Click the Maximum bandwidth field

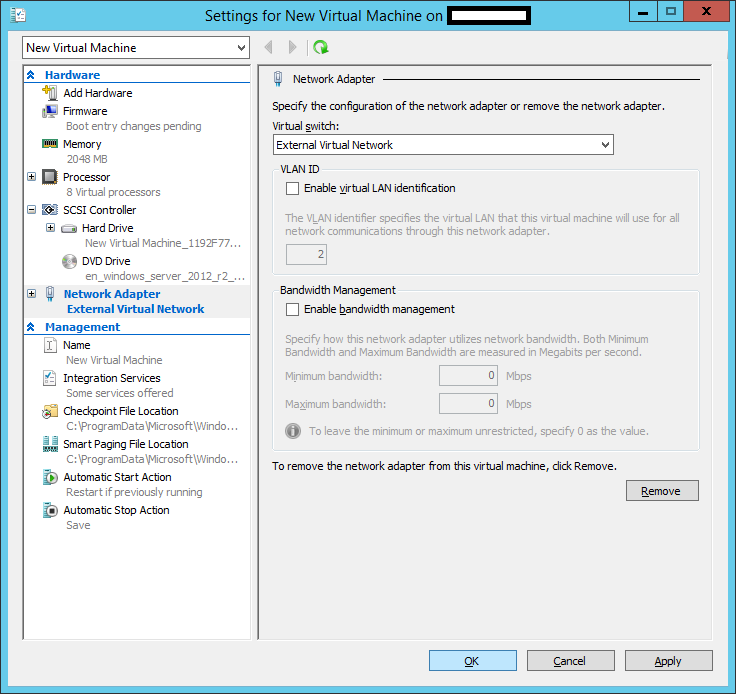468,404
